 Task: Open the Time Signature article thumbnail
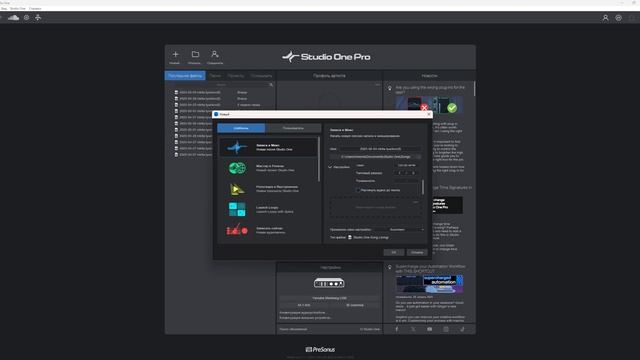[448, 205]
